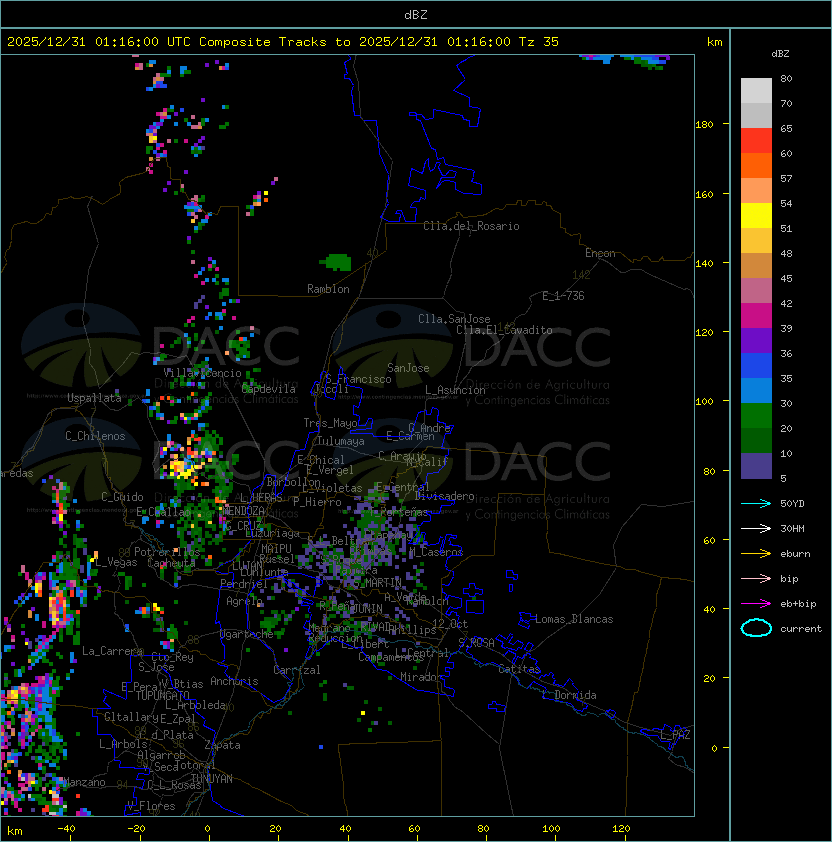Click the 'Clla.SanJose' map label

pyautogui.click(x=454, y=319)
